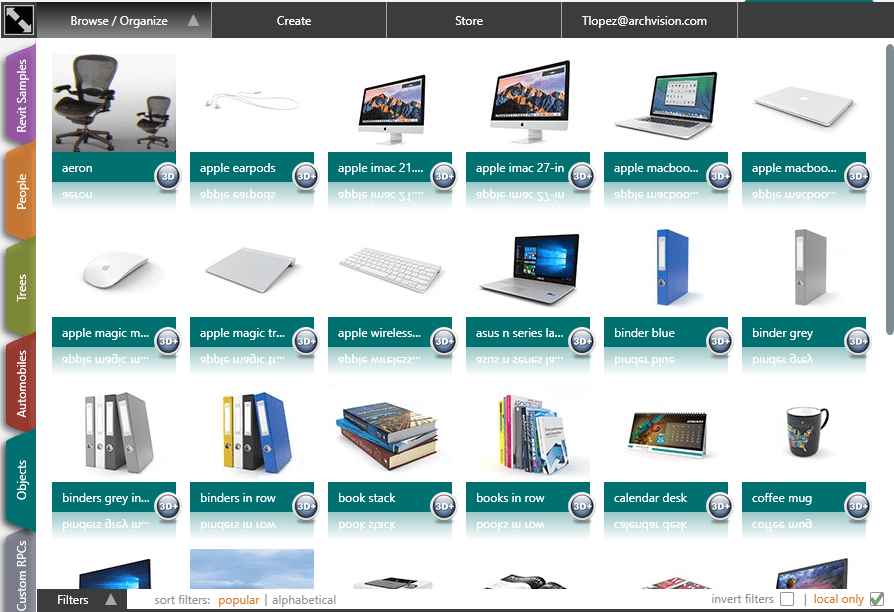Select the closed apple macbook thumbnail
894x612 pixels.
804,103
